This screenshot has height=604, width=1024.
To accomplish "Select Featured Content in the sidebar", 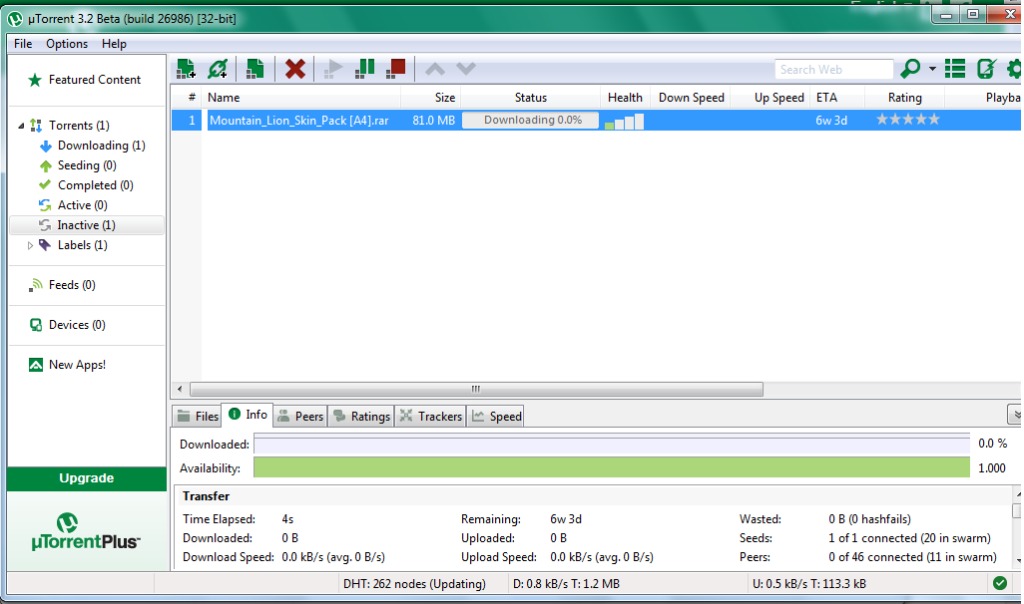I will point(84,80).
